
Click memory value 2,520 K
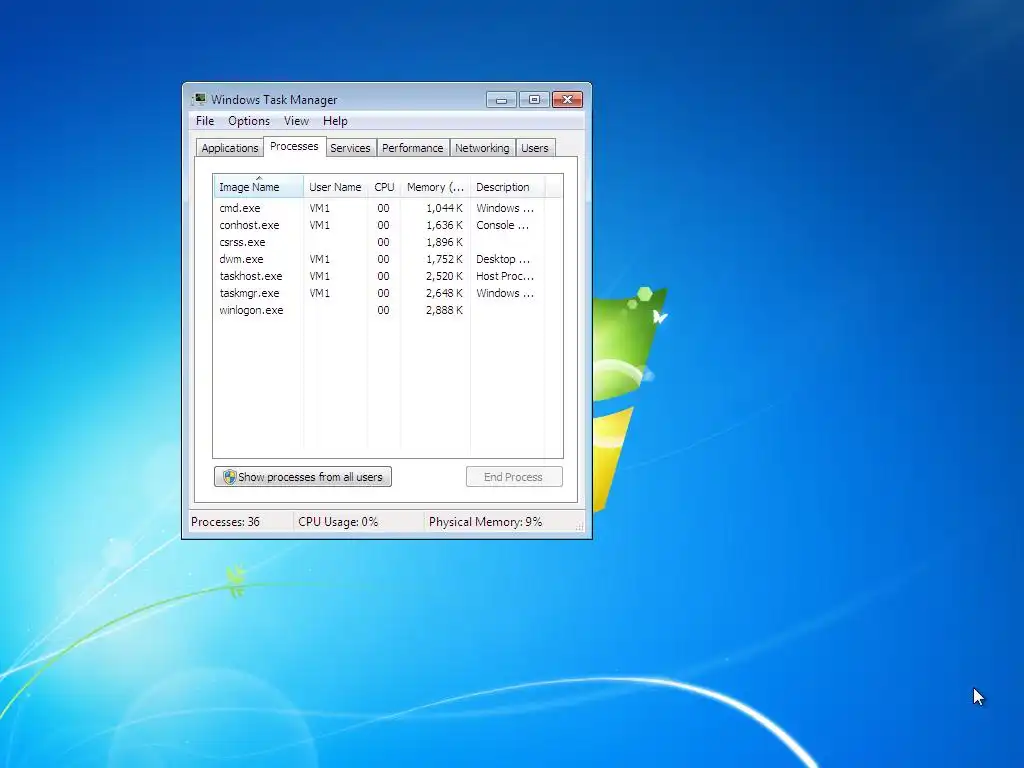(444, 276)
